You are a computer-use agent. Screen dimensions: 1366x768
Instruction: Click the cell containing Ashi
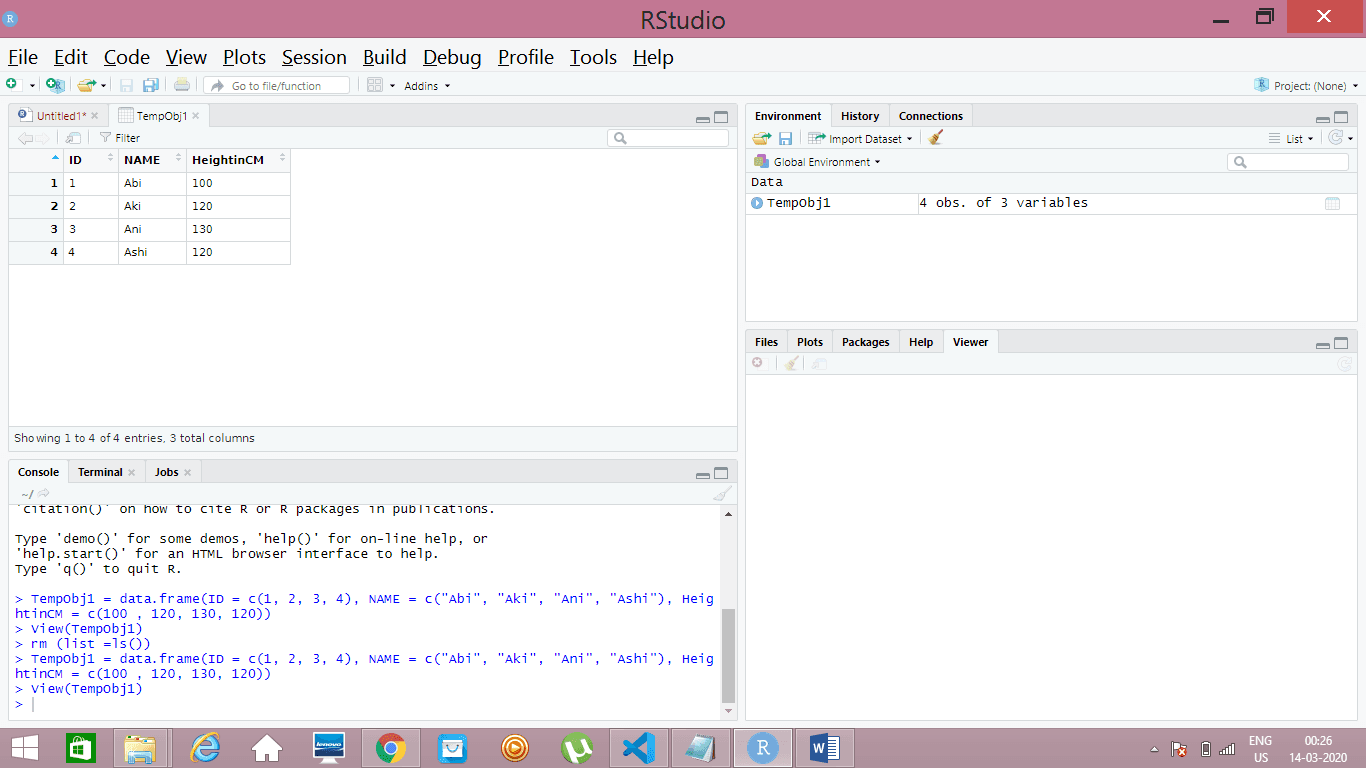point(152,252)
